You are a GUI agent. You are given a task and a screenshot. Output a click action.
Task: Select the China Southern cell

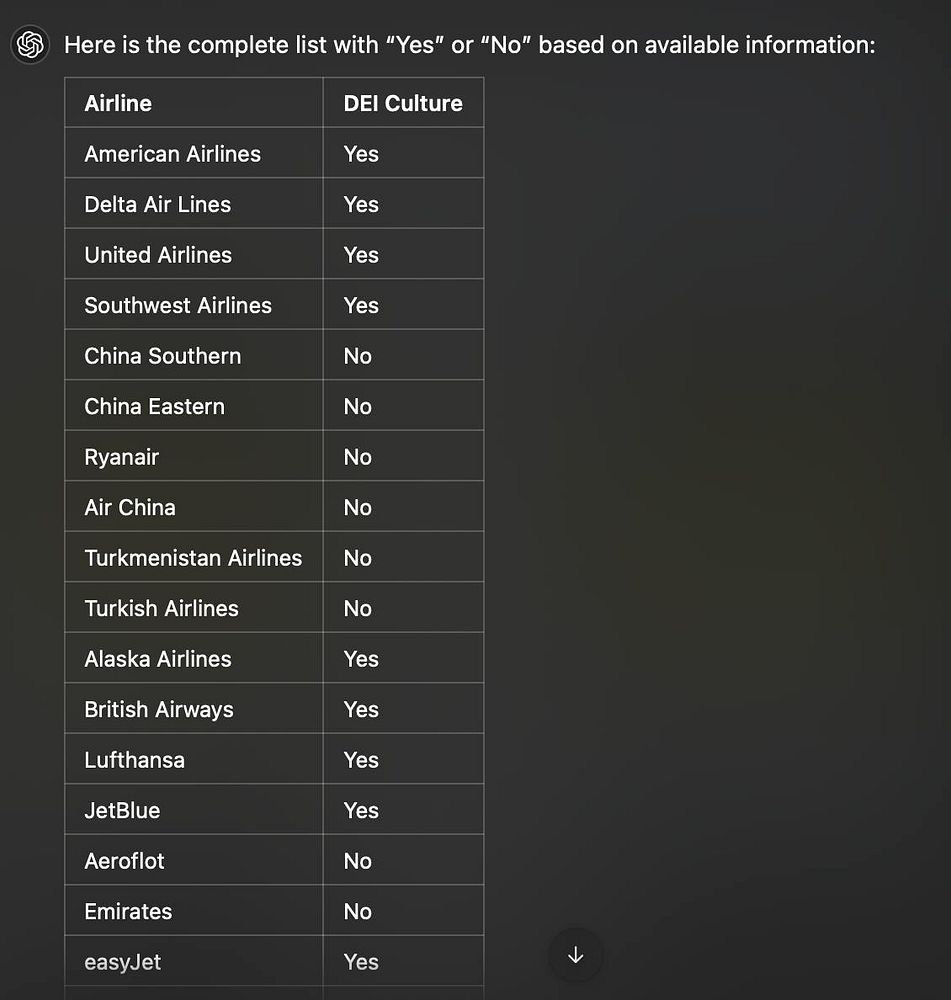click(x=162, y=356)
